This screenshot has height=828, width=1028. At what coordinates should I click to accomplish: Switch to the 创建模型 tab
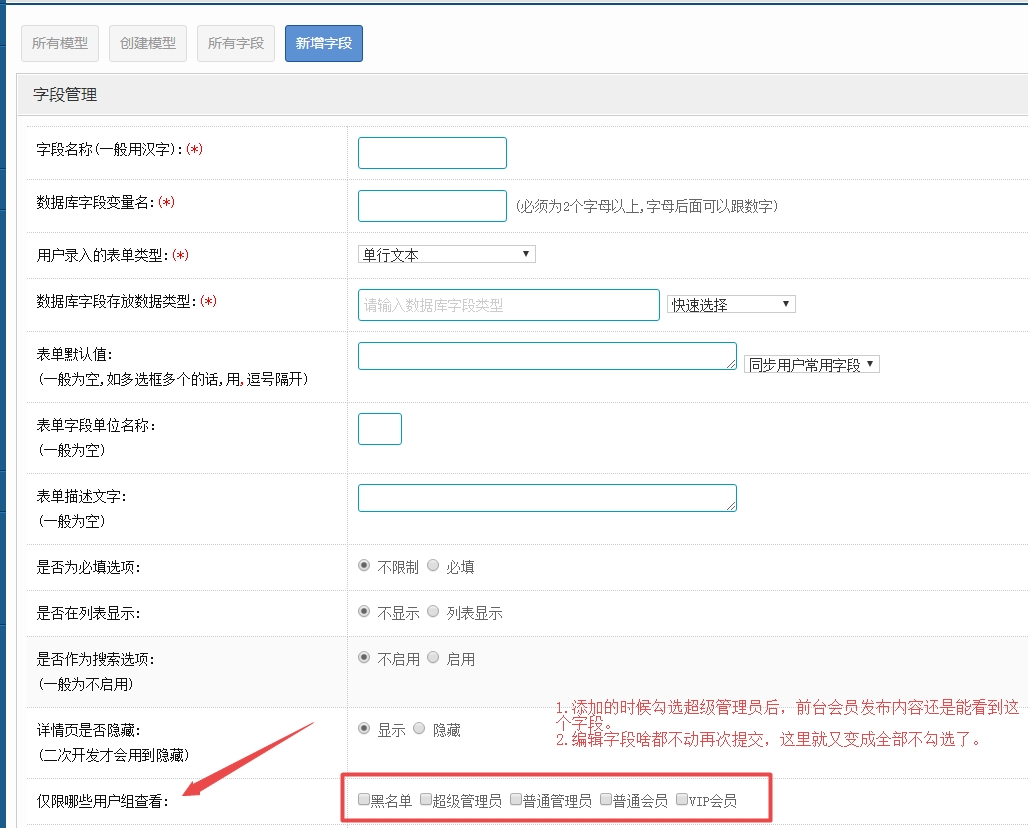click(148, 44)
